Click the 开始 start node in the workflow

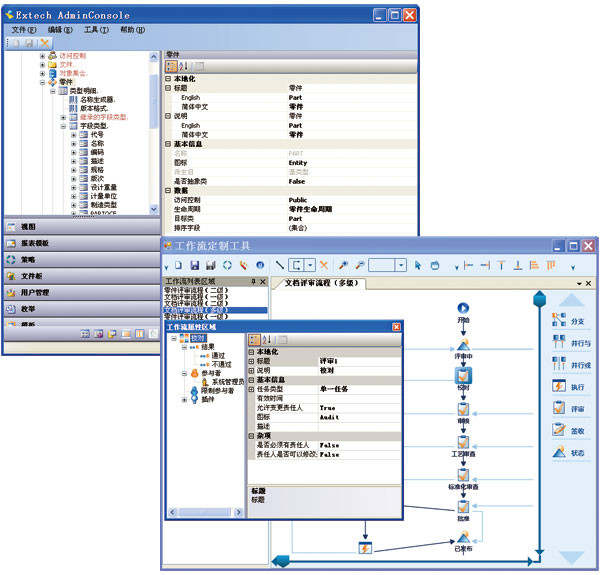463,308
